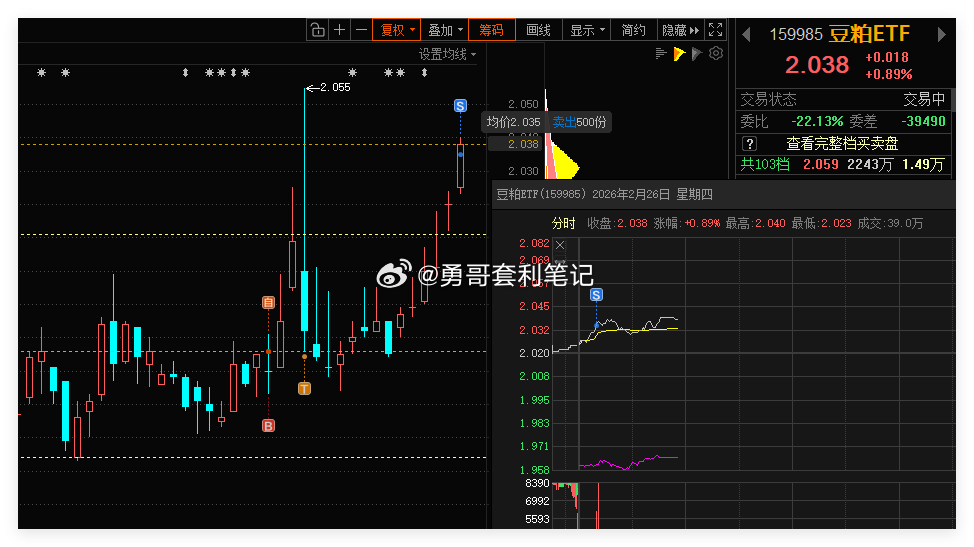Screen dimensions: 974x547
Task: Toggle the chart lock icon
Action: point(317,30)
